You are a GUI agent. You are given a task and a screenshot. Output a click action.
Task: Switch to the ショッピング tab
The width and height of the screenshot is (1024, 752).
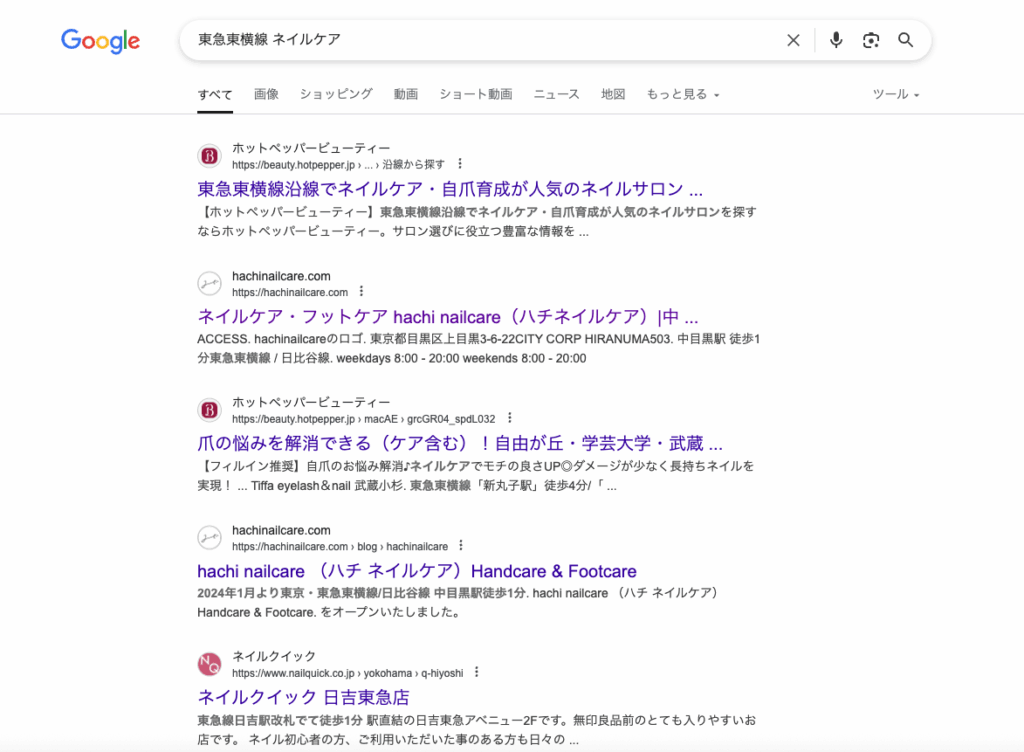pos(336,94)
